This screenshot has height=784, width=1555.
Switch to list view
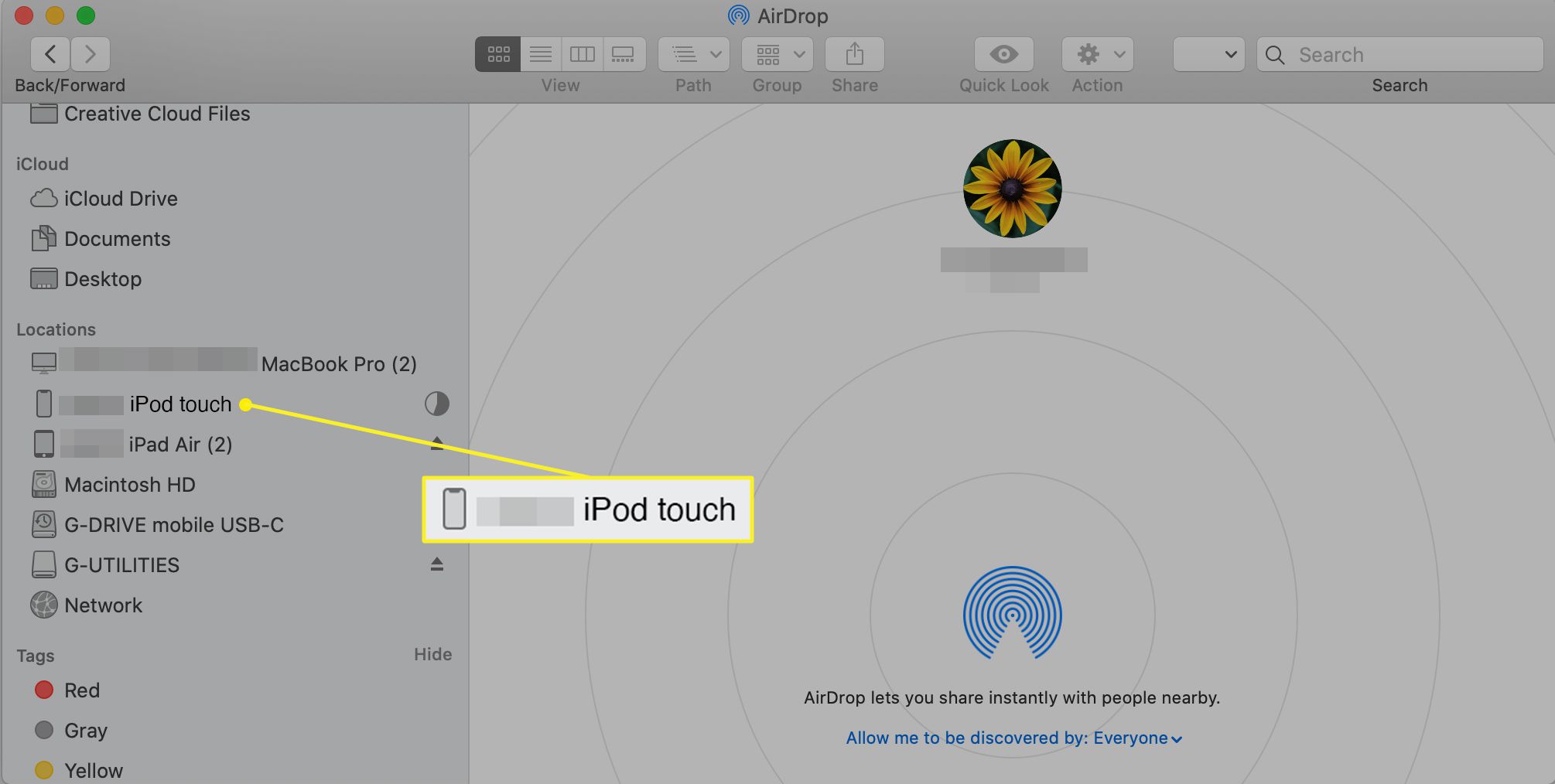pyautogui.click(x=541, y=54)
